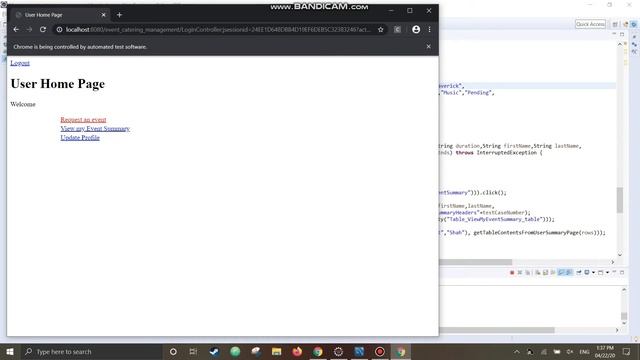Open the Windows notification center
The width and height of the screenshot is (640, 360).
(x=627, y=351)
